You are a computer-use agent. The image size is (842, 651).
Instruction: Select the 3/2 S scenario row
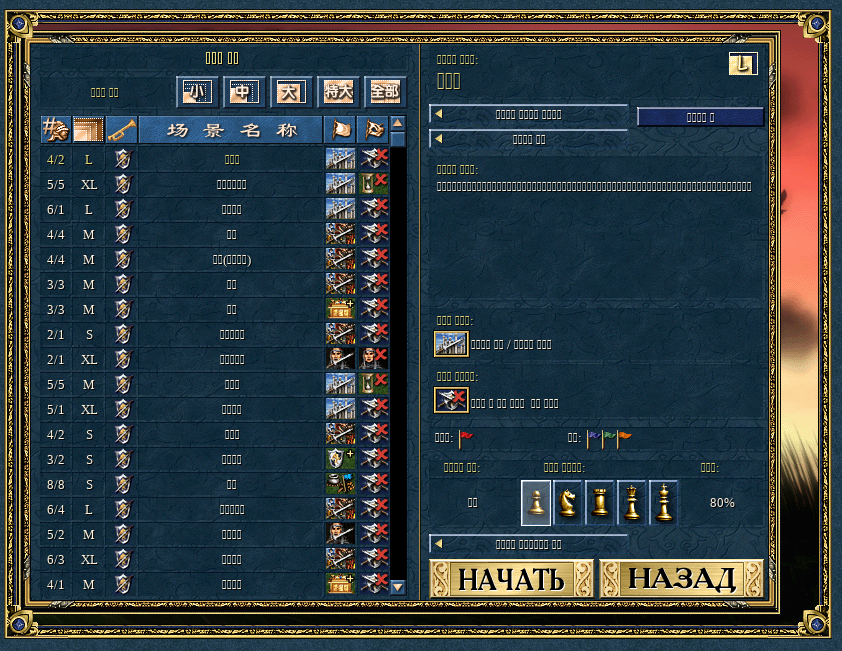(215, 459)
